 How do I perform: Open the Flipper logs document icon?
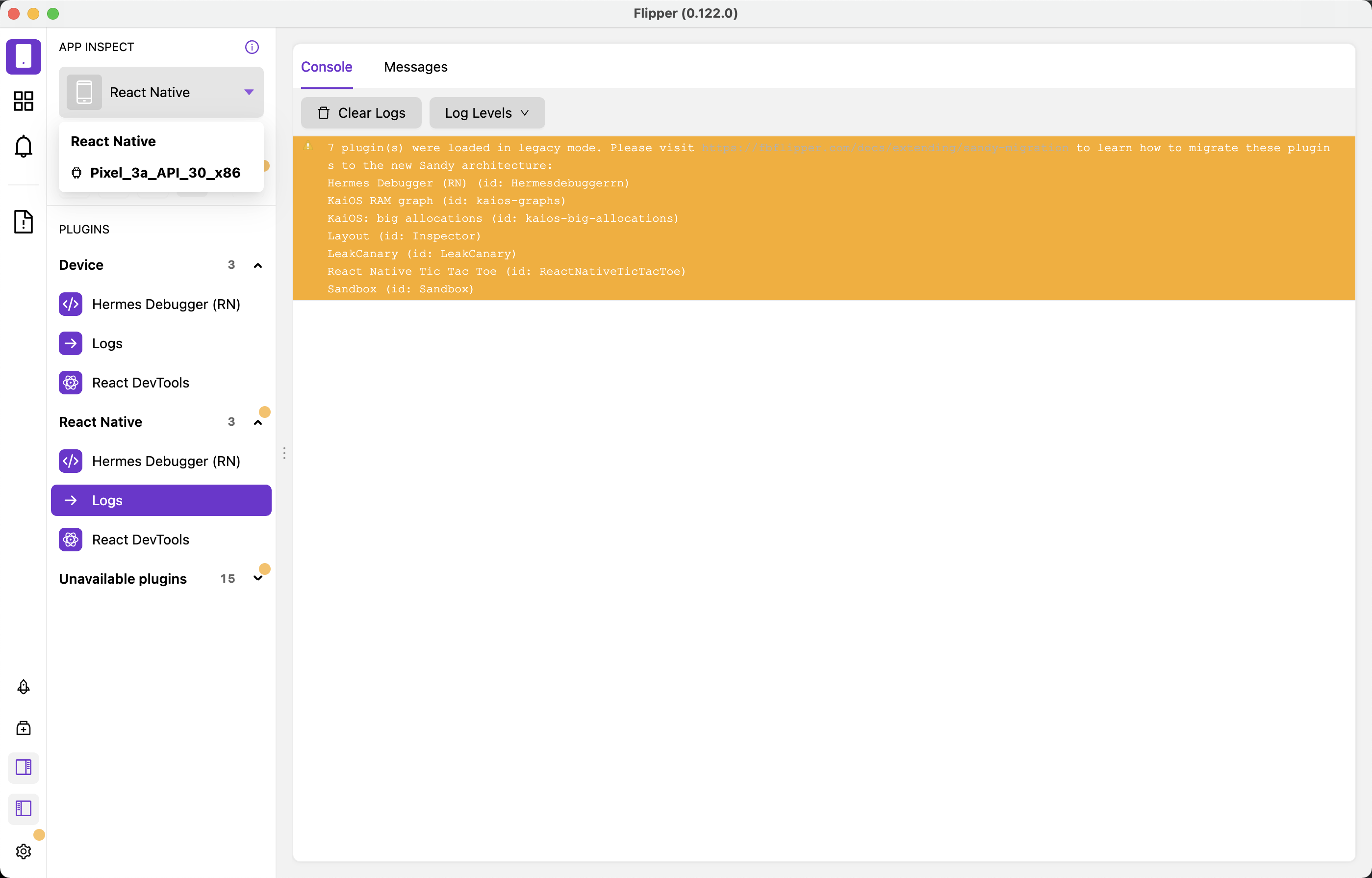pyautogui.click(x=24, y=222)
